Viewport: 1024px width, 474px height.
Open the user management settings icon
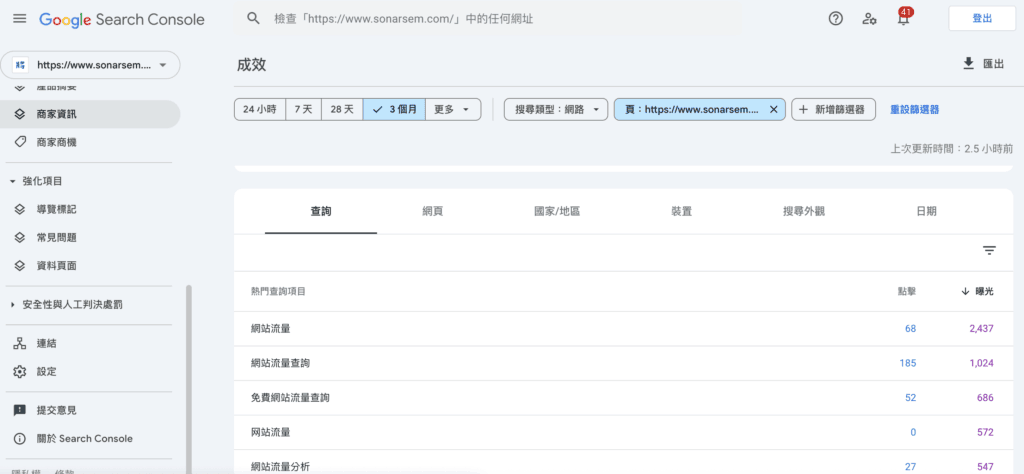[x=870, y=18]
